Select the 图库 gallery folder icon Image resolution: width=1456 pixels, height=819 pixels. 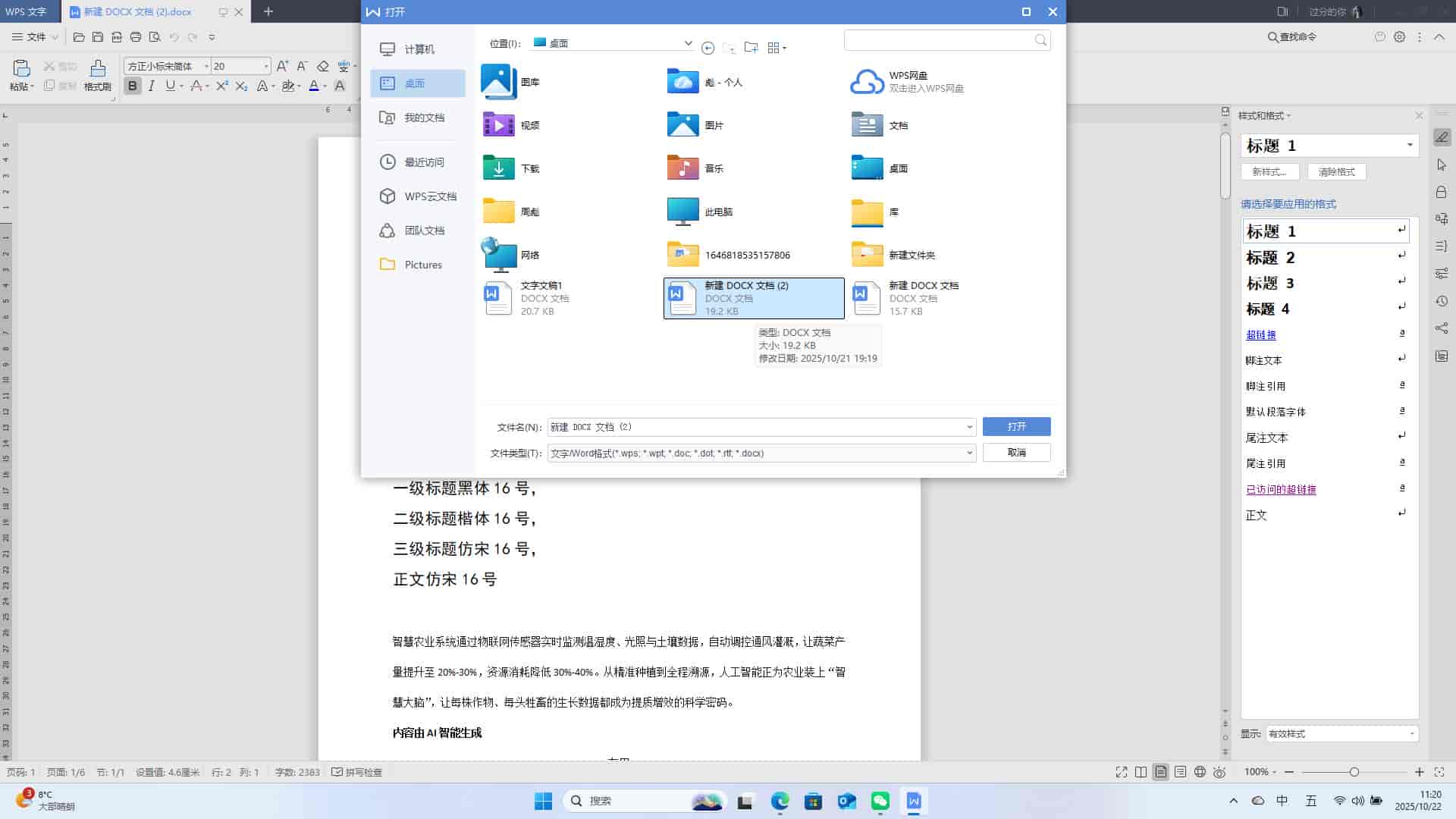click(498, 82)
